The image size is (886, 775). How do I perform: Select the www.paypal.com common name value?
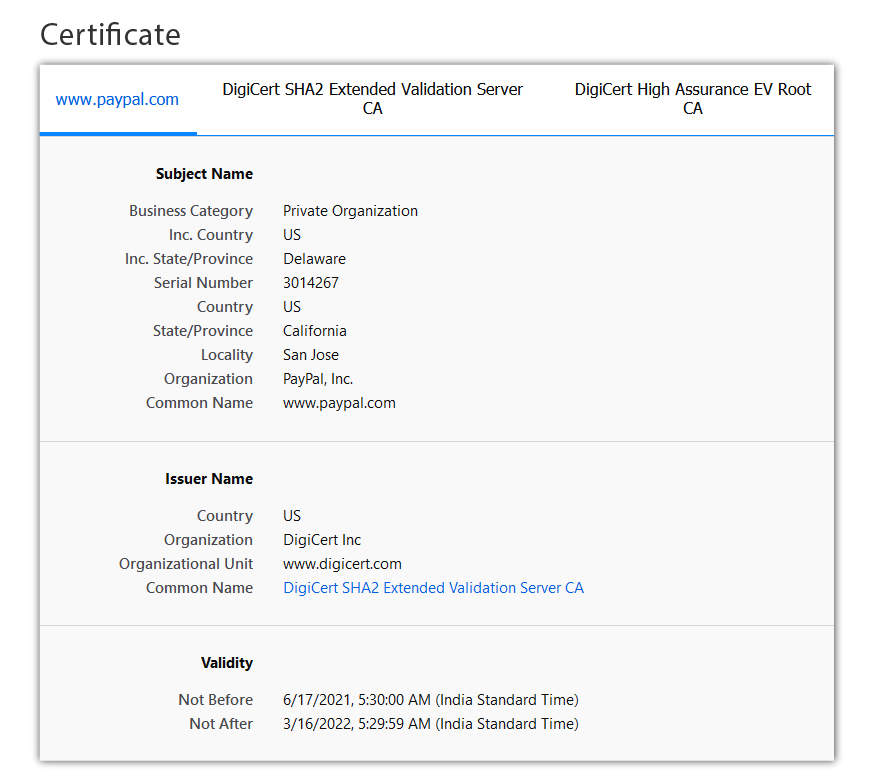(339, 403)
